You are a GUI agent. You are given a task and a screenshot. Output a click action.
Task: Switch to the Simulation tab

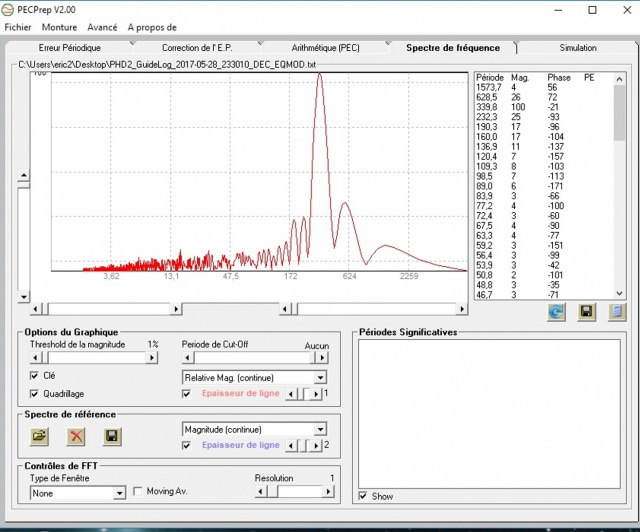(x=578, y=48)
